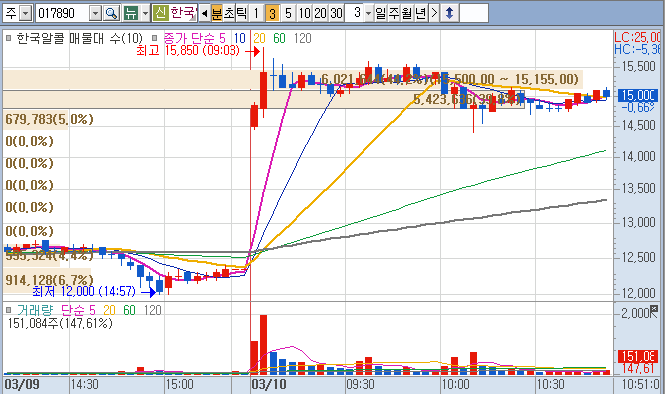665x394 pixels.
Task: Click the 03/09 date label on time axis
Action: (22, 385)
